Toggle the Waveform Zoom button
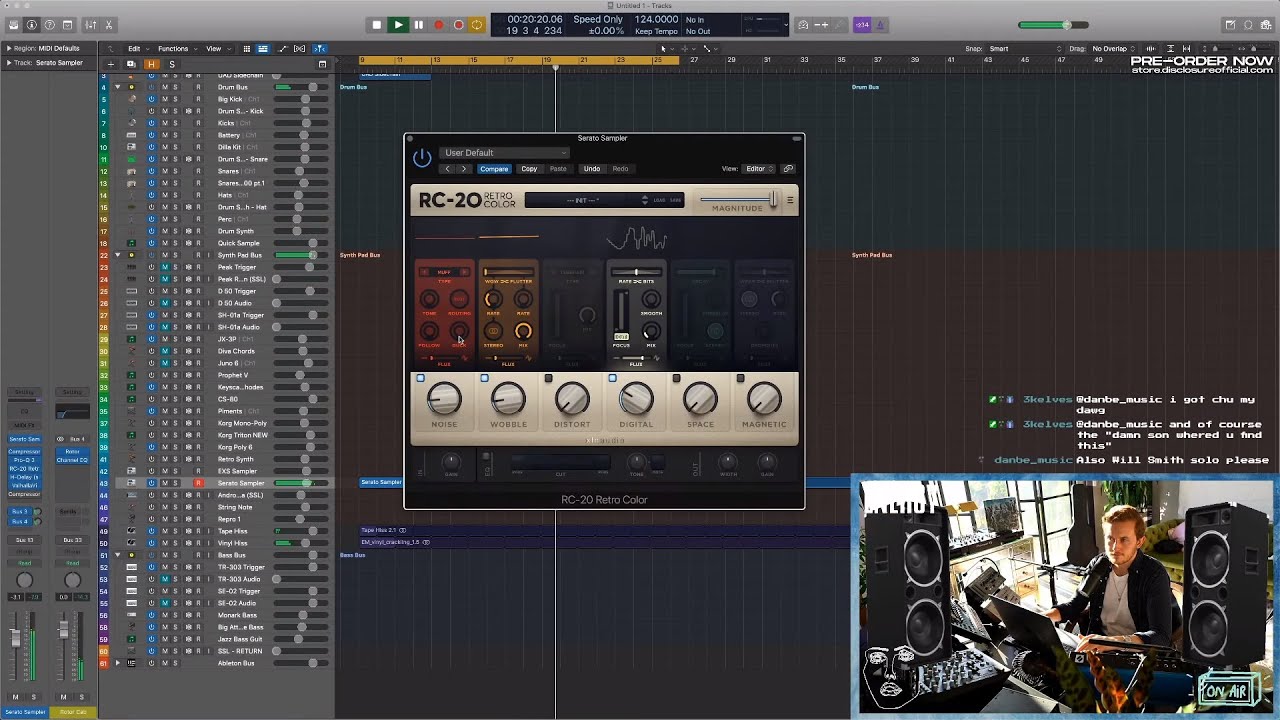This screenshot has width=1280, height=720. [1150, 48]
